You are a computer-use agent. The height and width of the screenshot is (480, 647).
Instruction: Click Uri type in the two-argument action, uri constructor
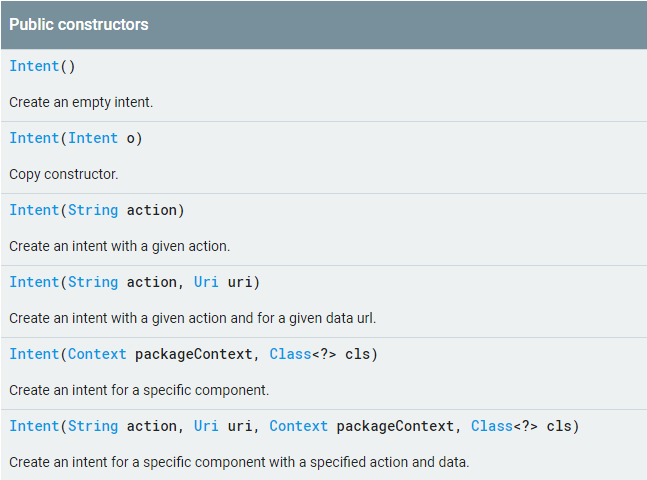[206, 282]
